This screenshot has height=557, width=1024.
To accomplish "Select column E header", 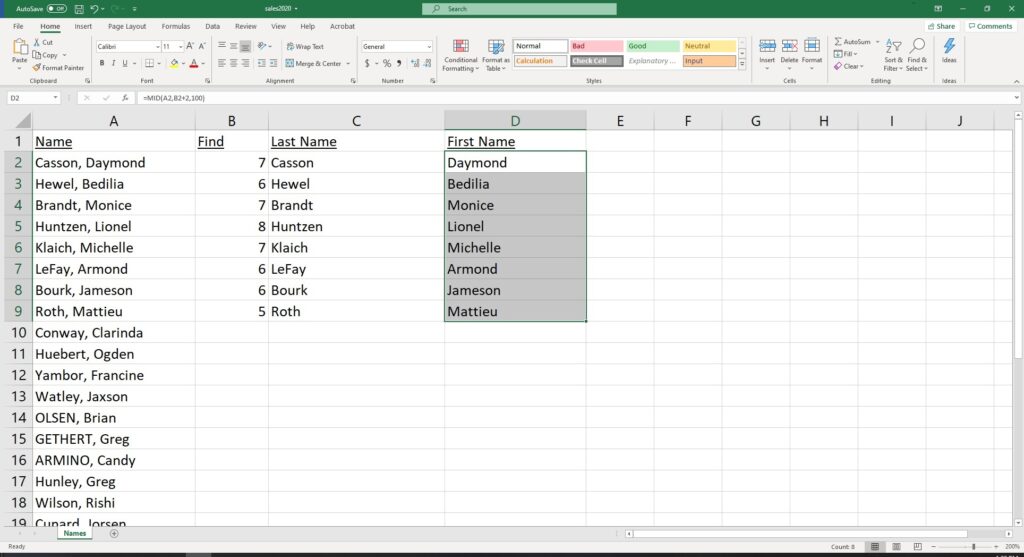I will [x=620, y=121].
